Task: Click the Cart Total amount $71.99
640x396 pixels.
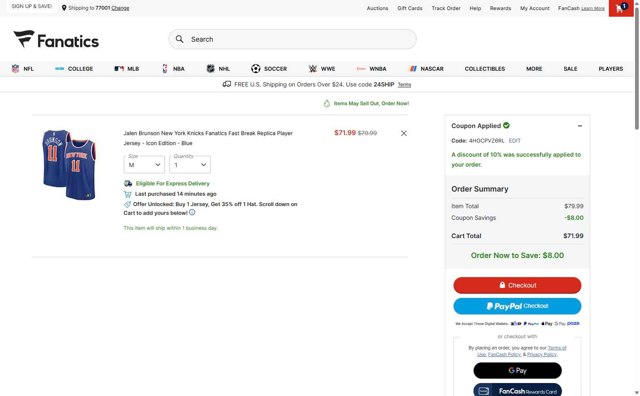Action: pos(573,236)
